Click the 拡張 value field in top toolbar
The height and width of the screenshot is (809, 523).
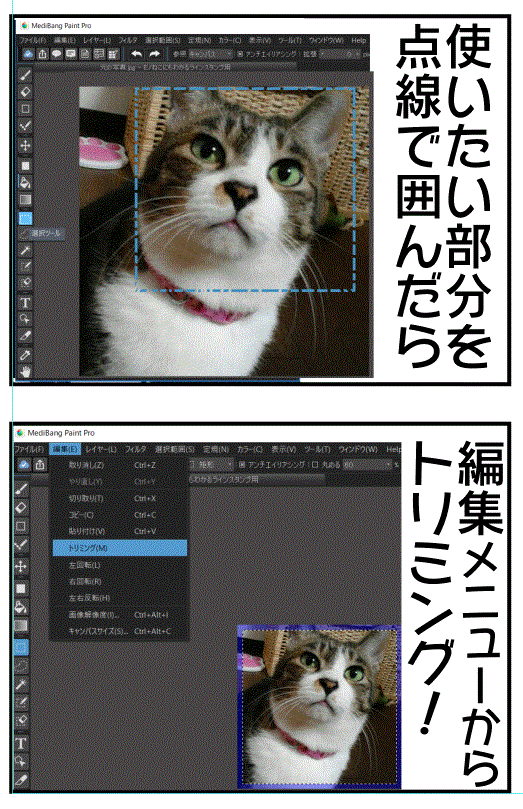coord(338,54)
